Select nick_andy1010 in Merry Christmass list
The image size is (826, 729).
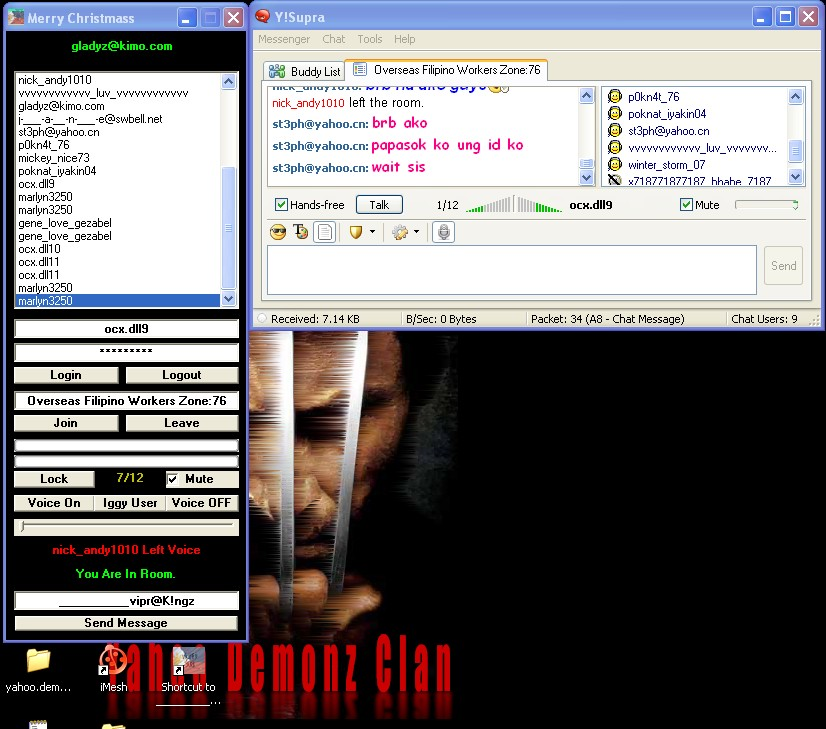coord(118,80)
